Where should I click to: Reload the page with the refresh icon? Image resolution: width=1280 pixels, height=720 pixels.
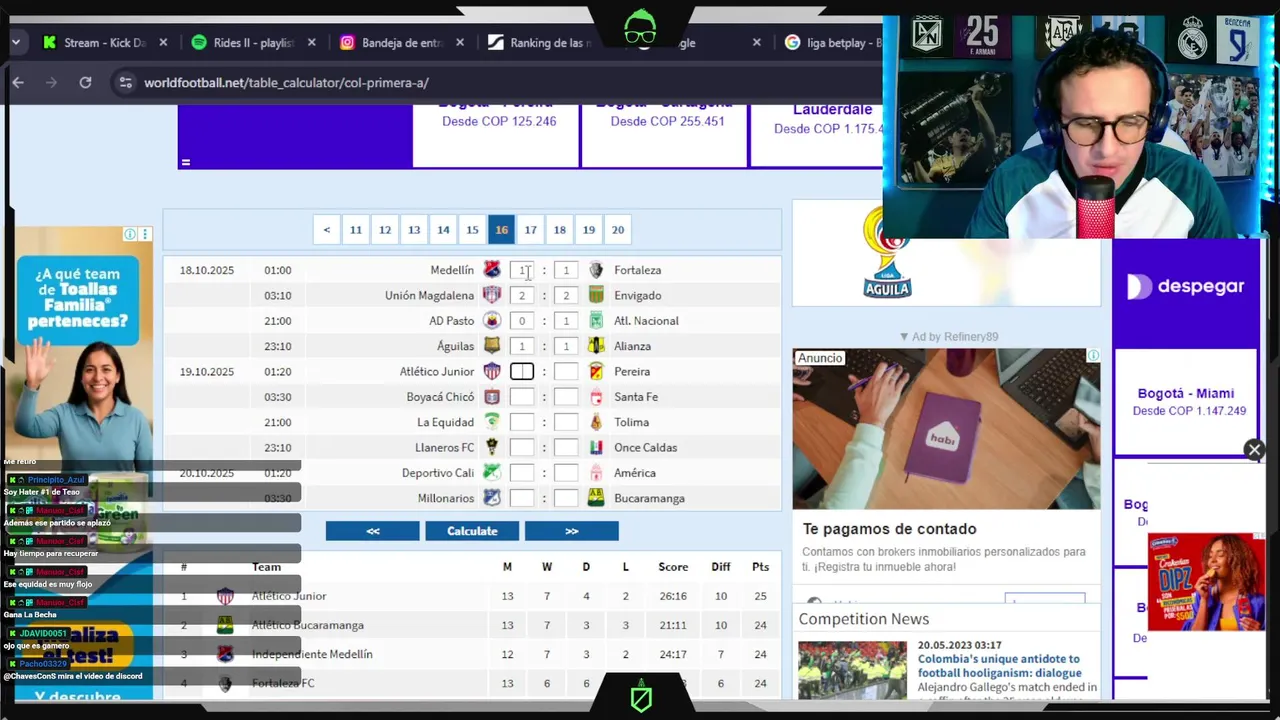point(85,83)
